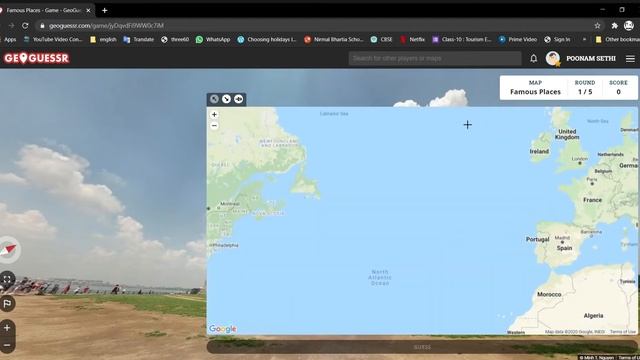Click the France label on the map
The width and height of the screenshot is (640, 360).
click(592, 200)
